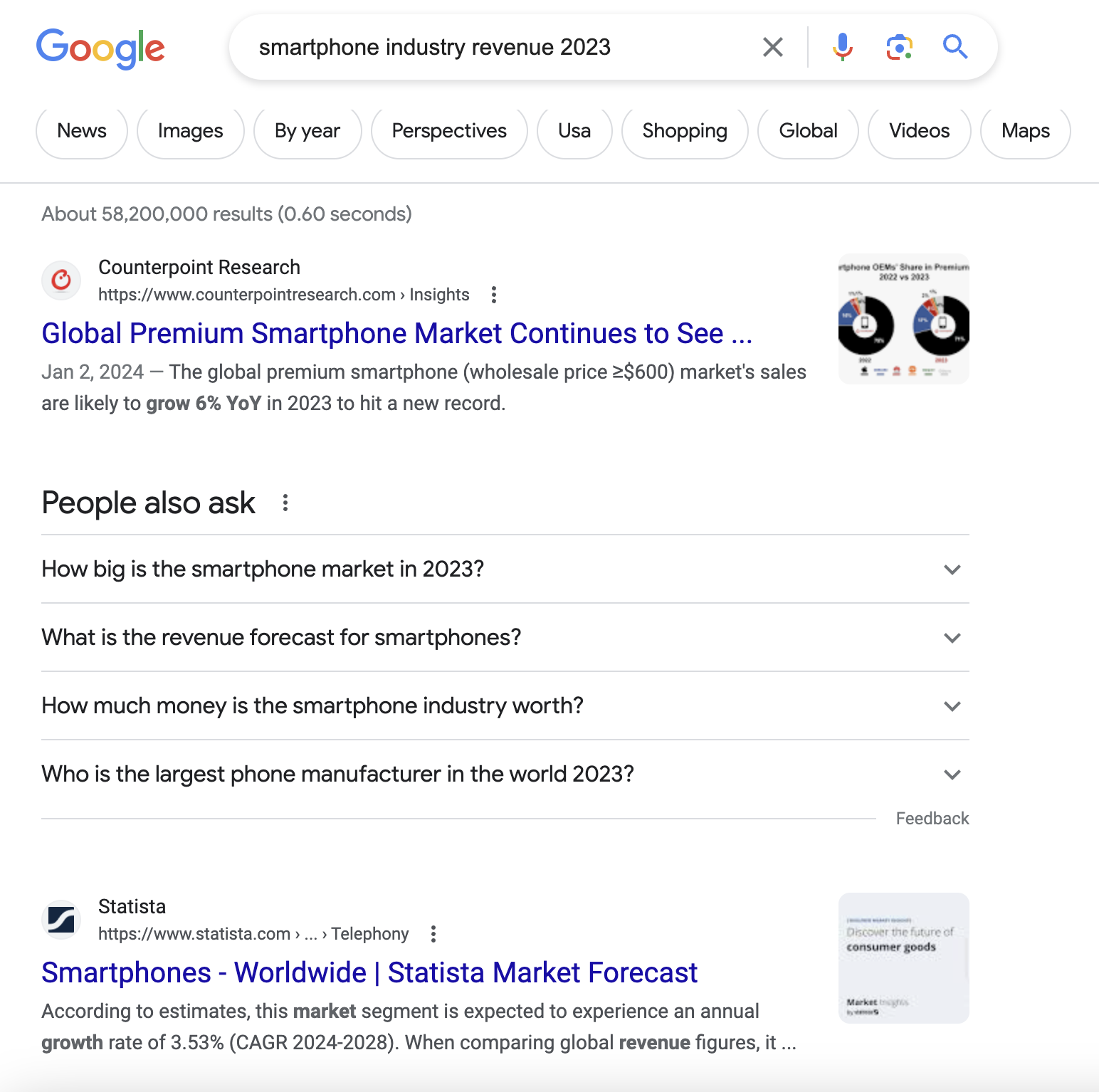
Task: Expand 'What is the revenue forecast for smartphones?'
Action: [x=952, y=638]
